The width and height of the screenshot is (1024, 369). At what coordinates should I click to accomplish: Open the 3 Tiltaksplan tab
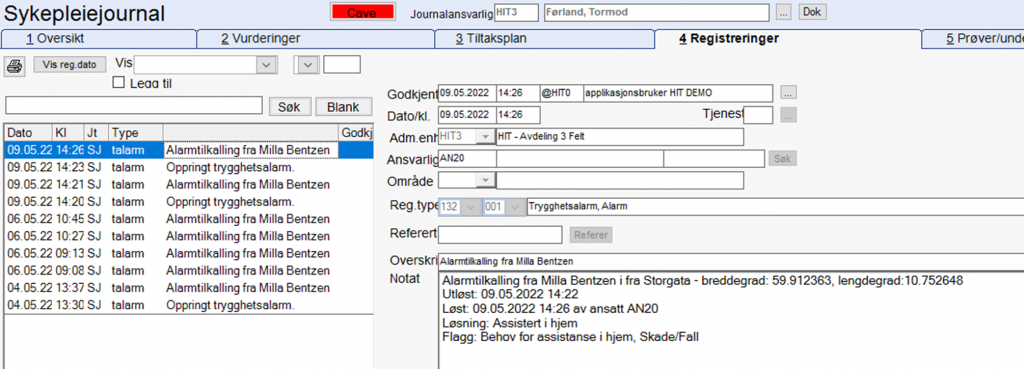coord(545,39)
